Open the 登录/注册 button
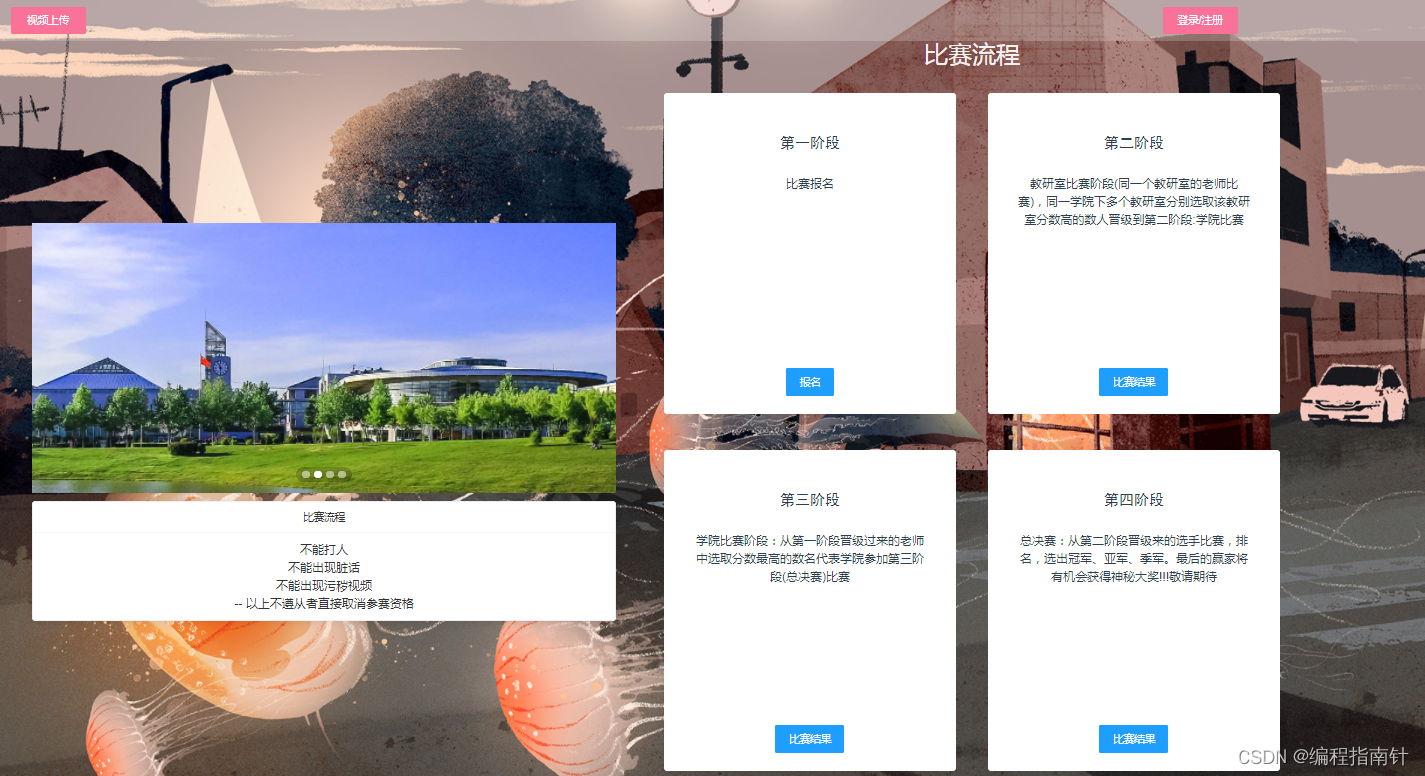The width and height of the screenshot is (1425, 776). point(1200,20)
